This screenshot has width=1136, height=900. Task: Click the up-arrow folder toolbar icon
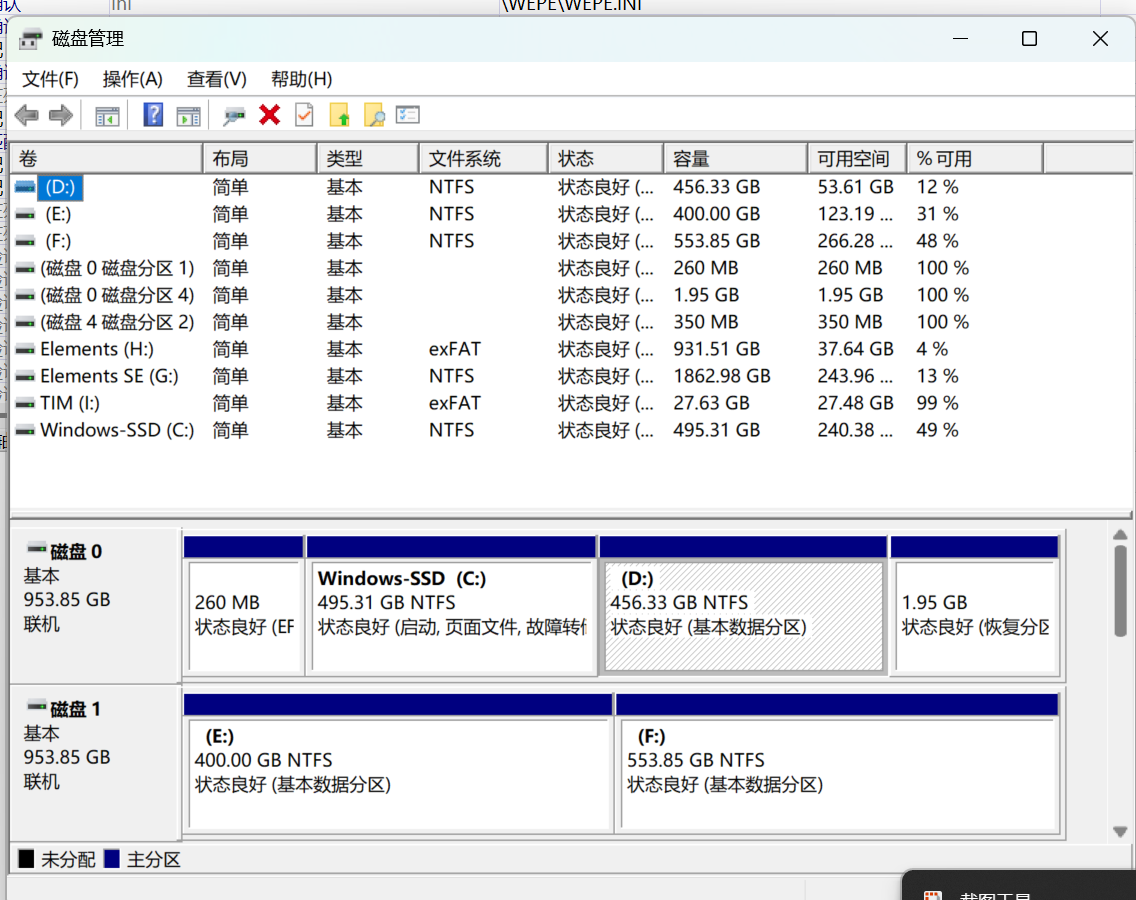point(340,114)
